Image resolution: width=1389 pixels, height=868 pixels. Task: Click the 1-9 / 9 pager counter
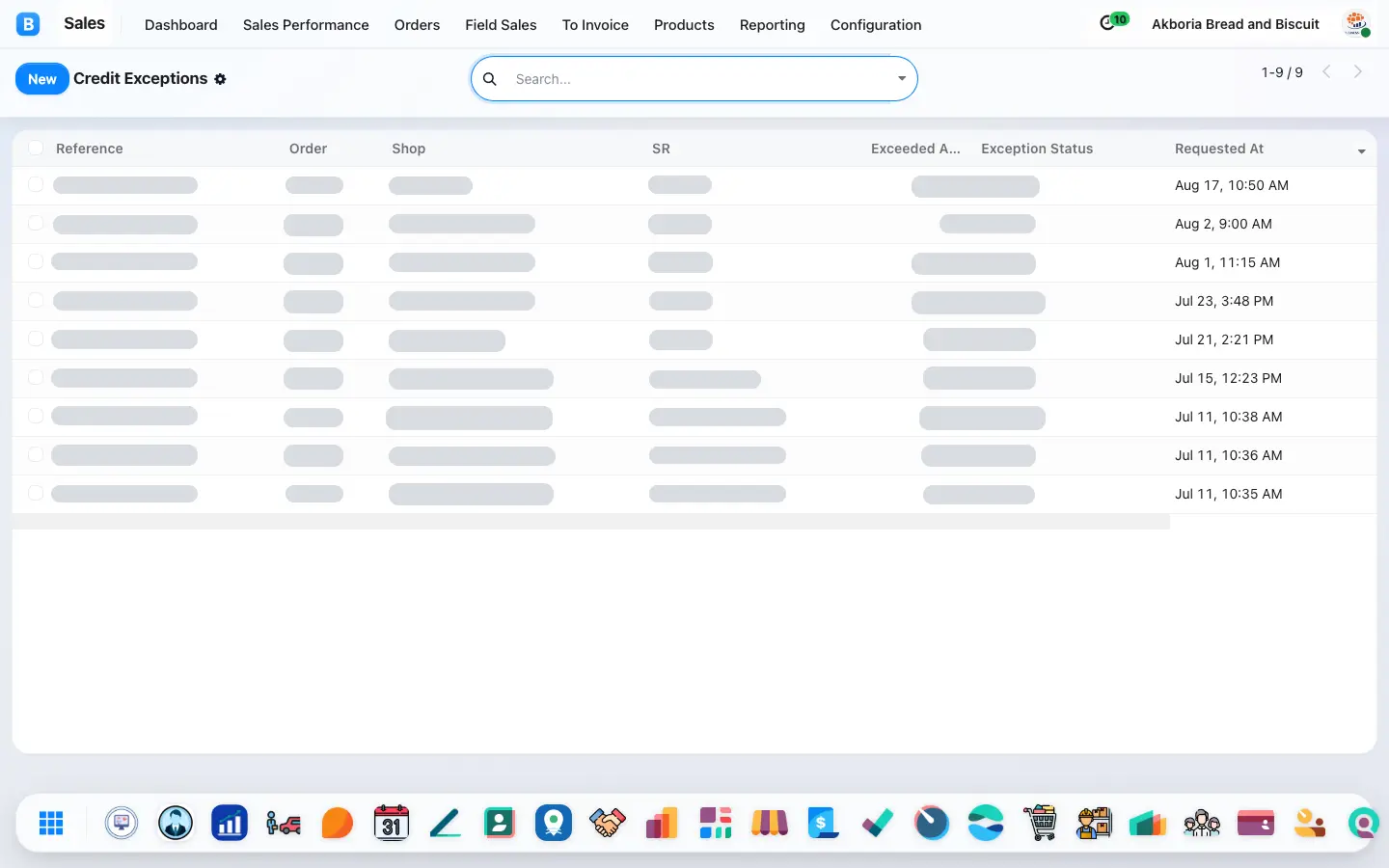point(1282,72)
